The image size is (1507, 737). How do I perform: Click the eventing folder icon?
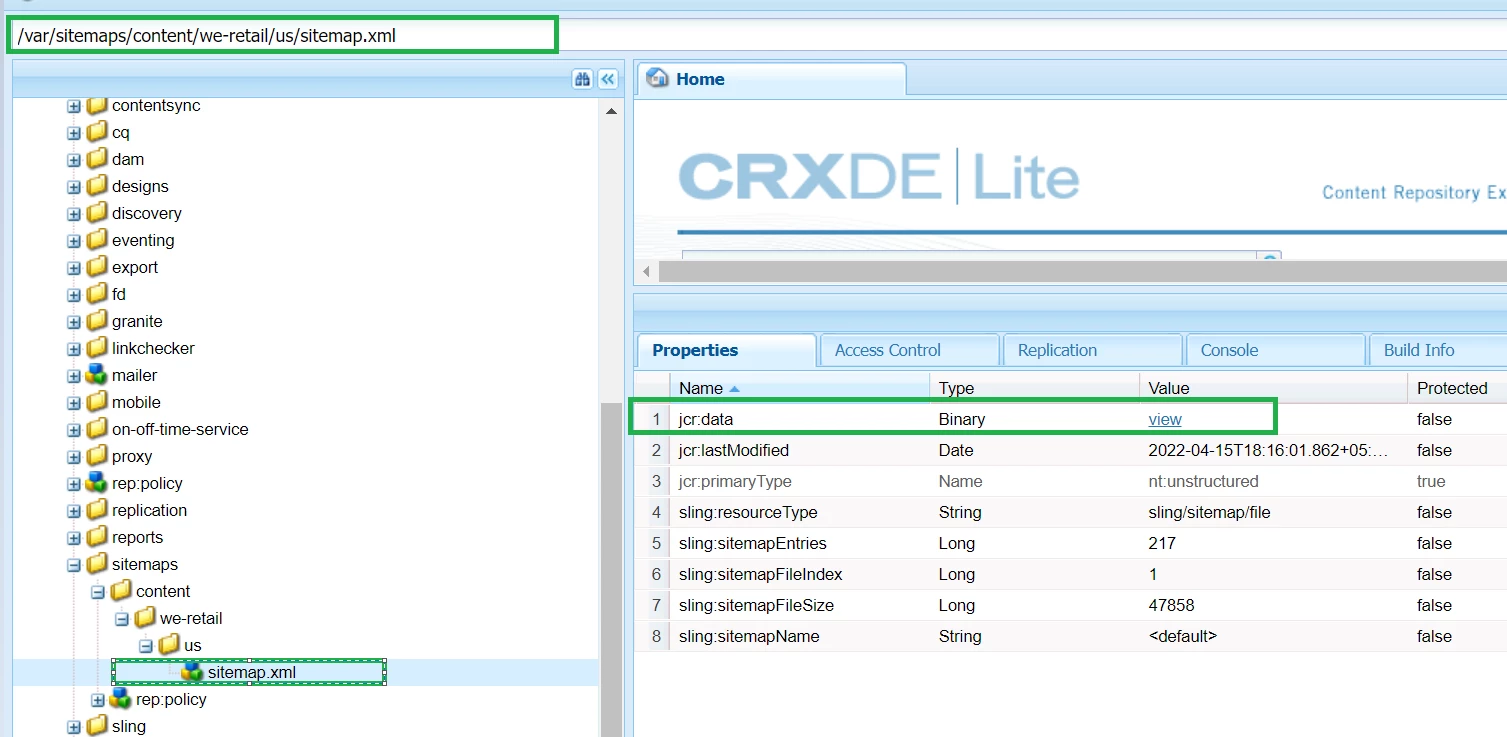pyautogui.click(x=96, y=240)
